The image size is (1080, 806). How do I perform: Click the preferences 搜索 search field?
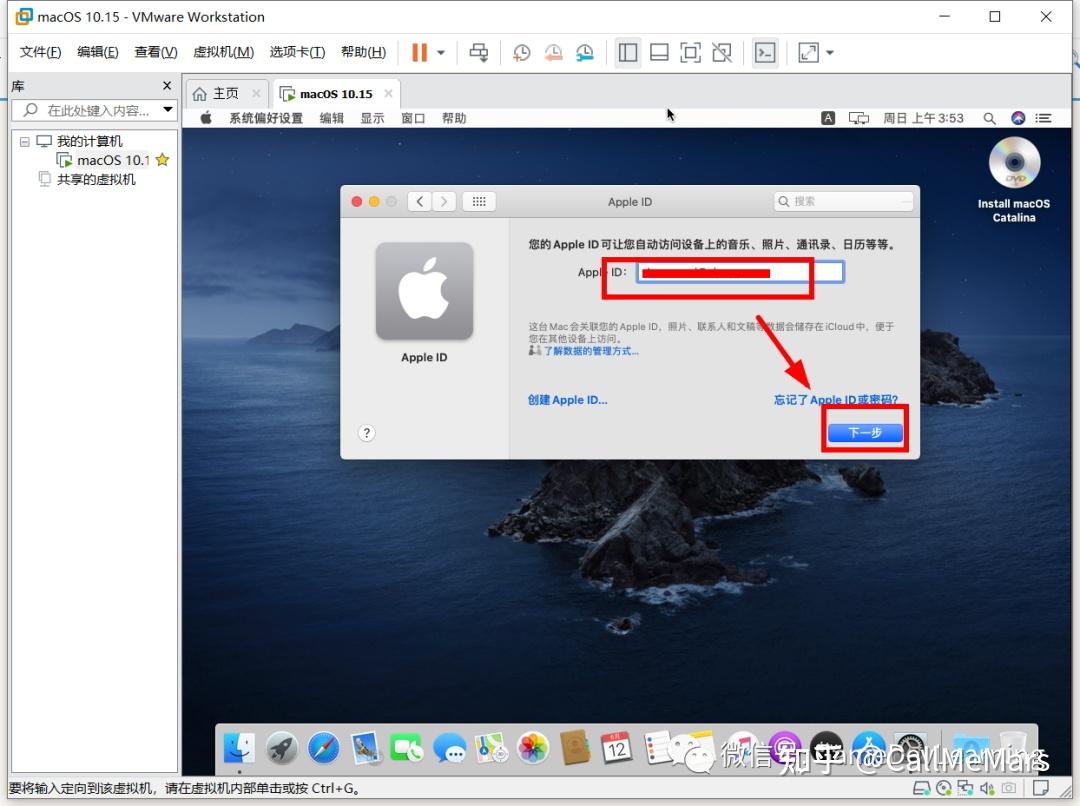coord(844,201)
